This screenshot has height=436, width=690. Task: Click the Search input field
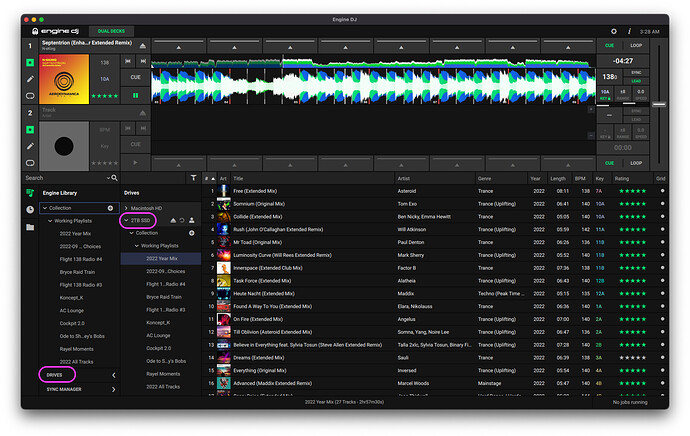pos(65,178)
